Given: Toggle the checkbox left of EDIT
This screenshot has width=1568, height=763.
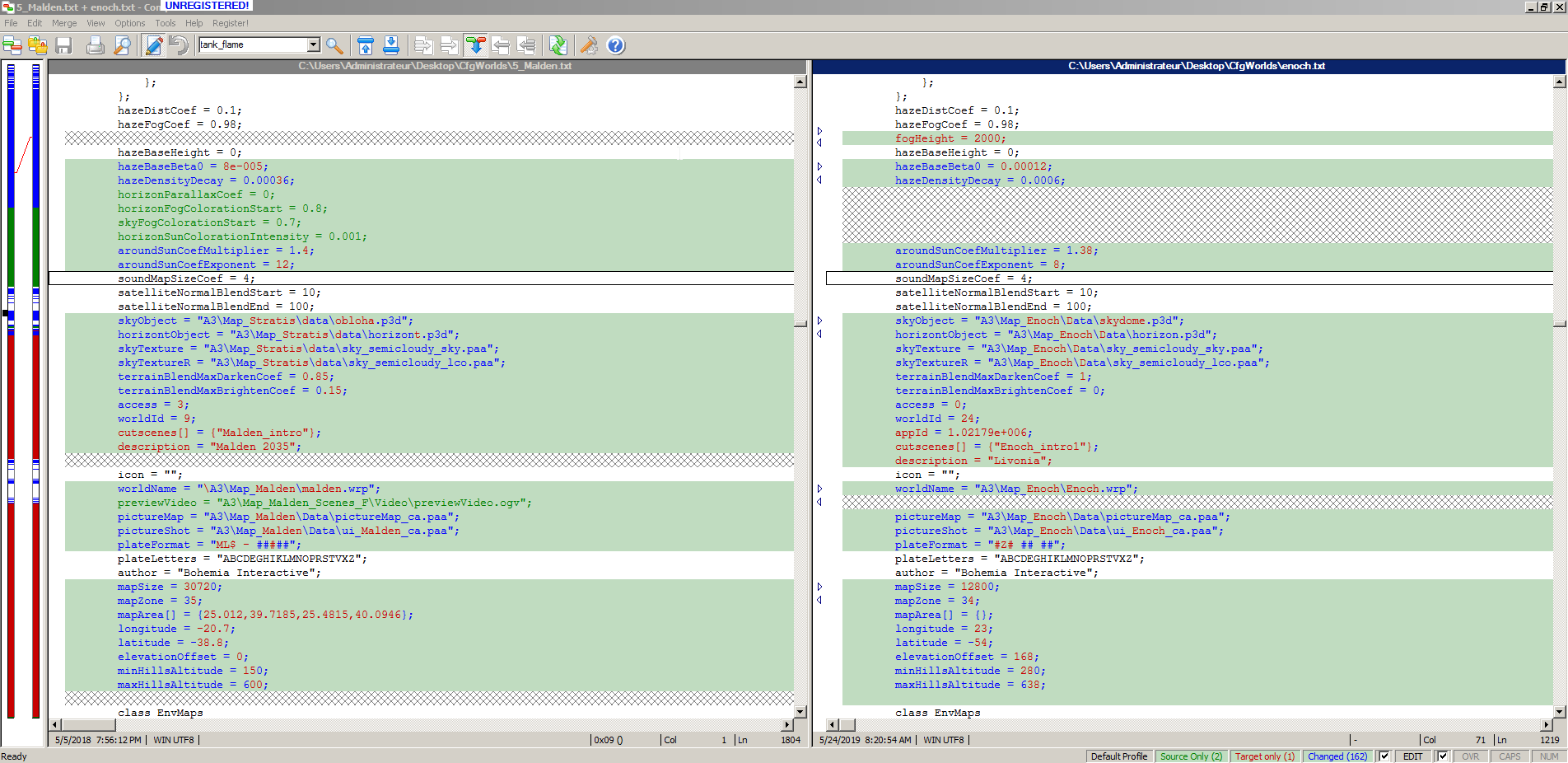Looking at the screenshot, I should pos(1384,756).
